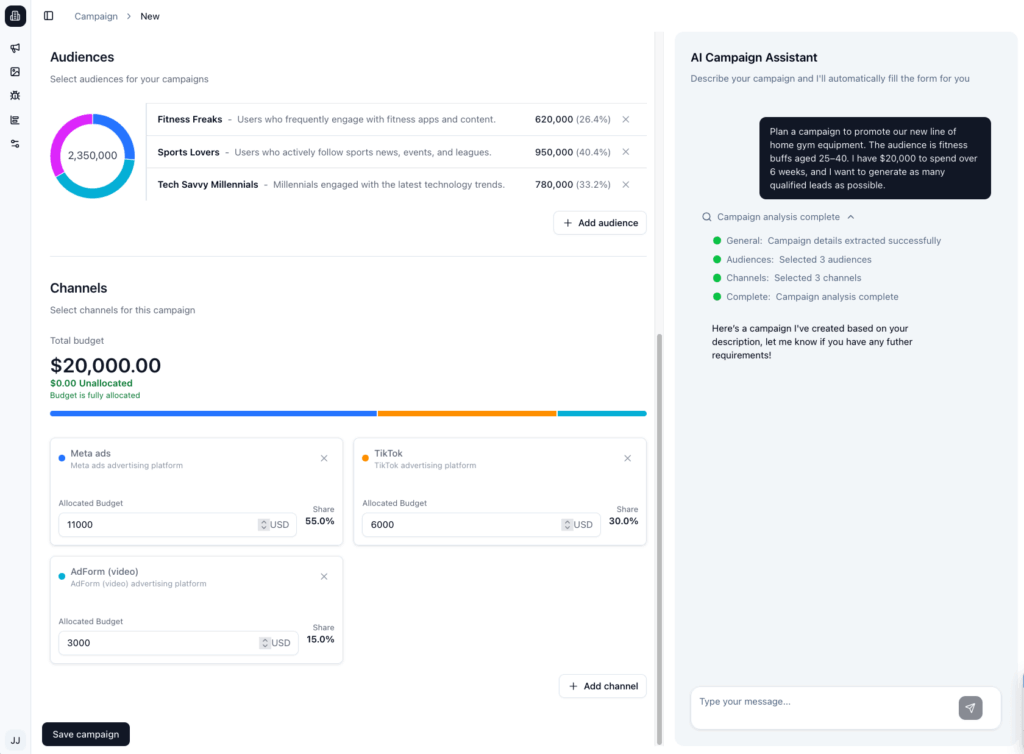Click the budget allocation bar's orange segment
The width and height of the screenshot is (1024, 754).
point(466,413)
